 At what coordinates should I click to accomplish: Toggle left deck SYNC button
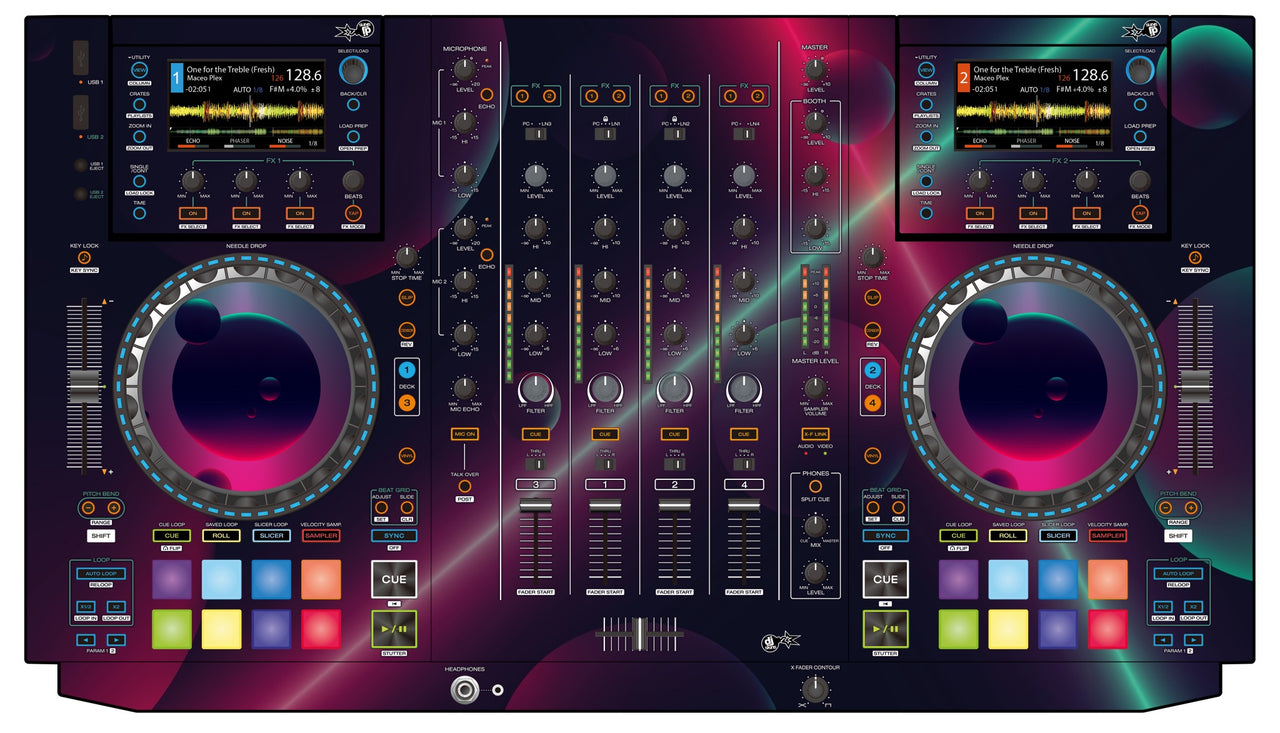(394, 535)
